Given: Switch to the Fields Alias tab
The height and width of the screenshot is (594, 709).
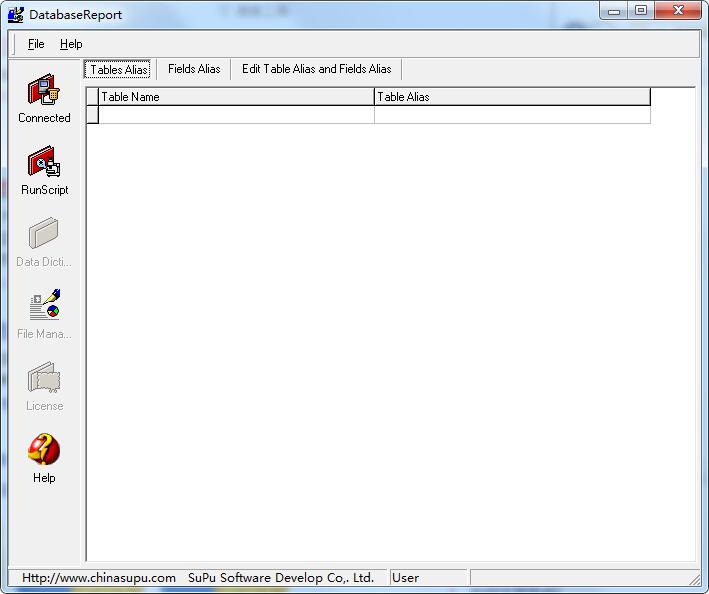Looking at the screenshot, I should pyautogui.click(x=194, y=69).
